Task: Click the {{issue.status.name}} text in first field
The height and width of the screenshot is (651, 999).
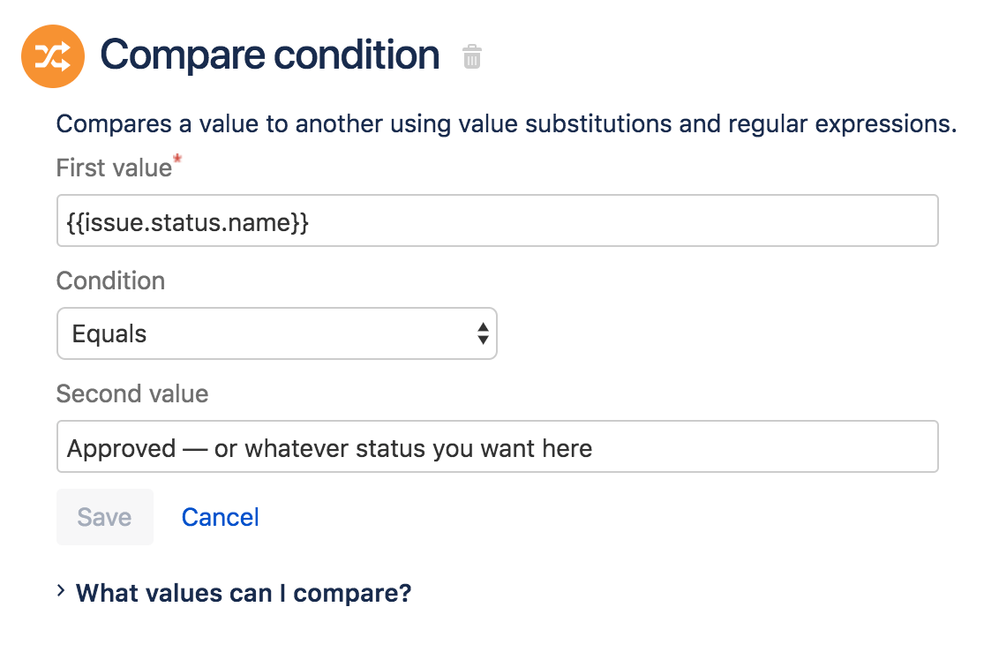Action: pyautogui.click(x=187, y=221)
